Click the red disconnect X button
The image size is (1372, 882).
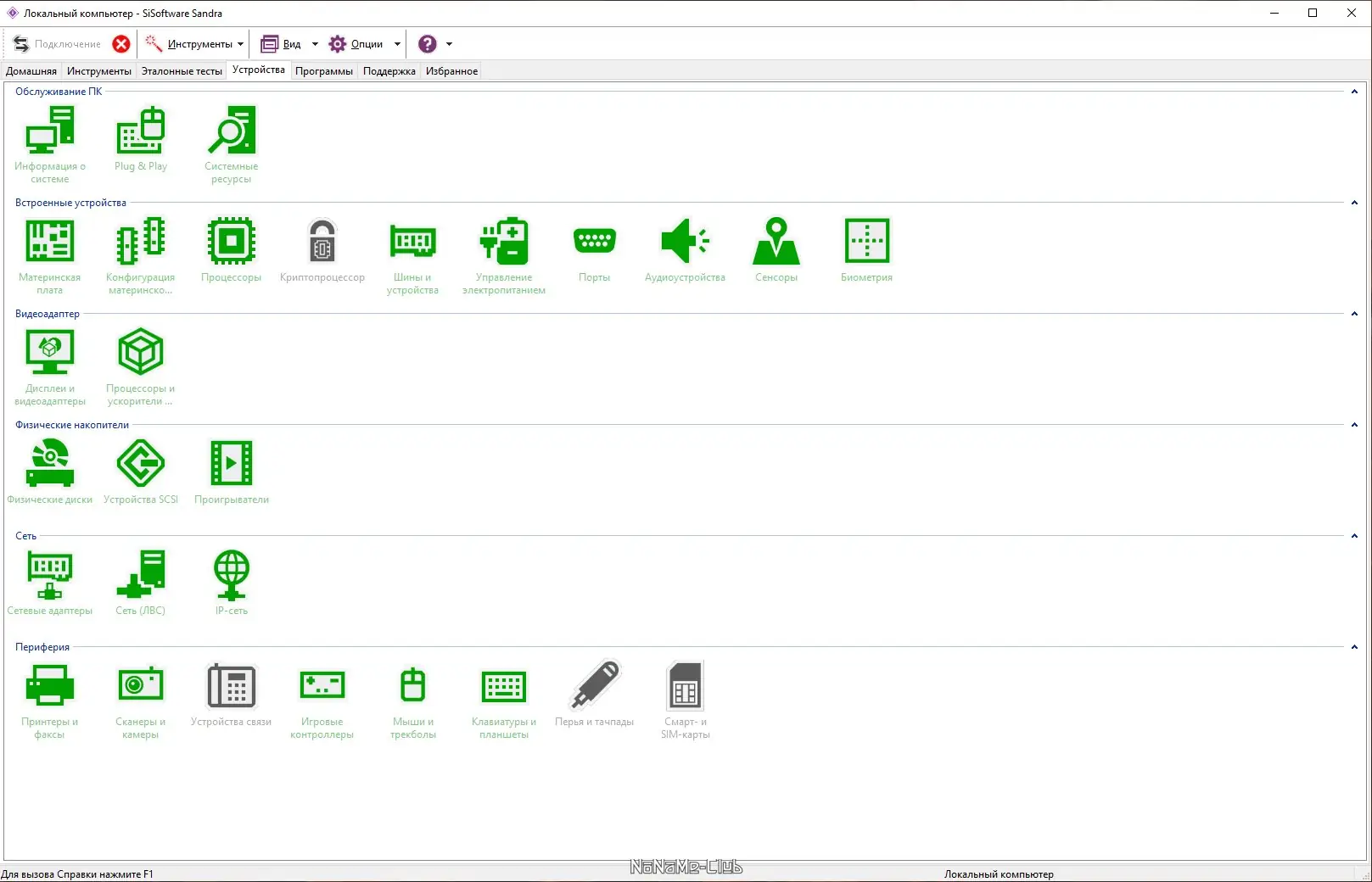pyautogui.click(x=121, y=44)
